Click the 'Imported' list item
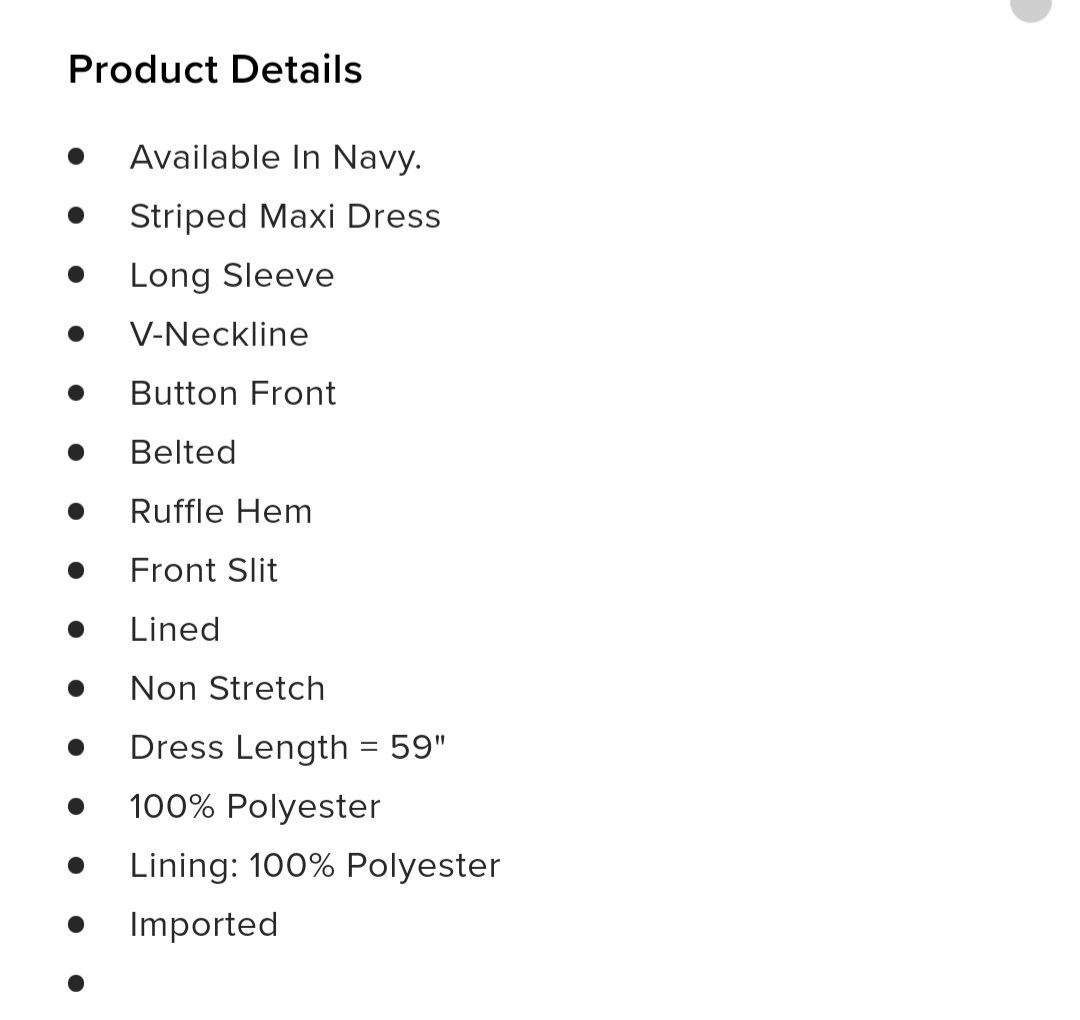Screen dimensions: 1080x1020 [204, 925]
